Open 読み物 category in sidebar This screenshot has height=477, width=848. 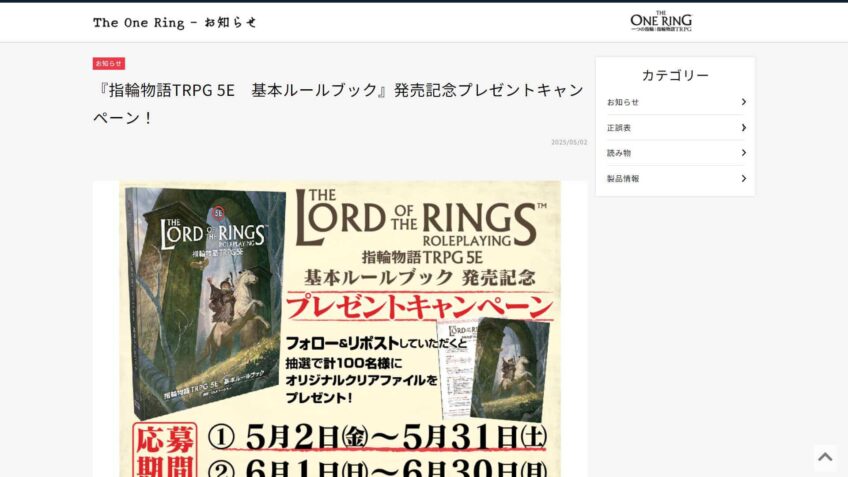tap(675, 153)
